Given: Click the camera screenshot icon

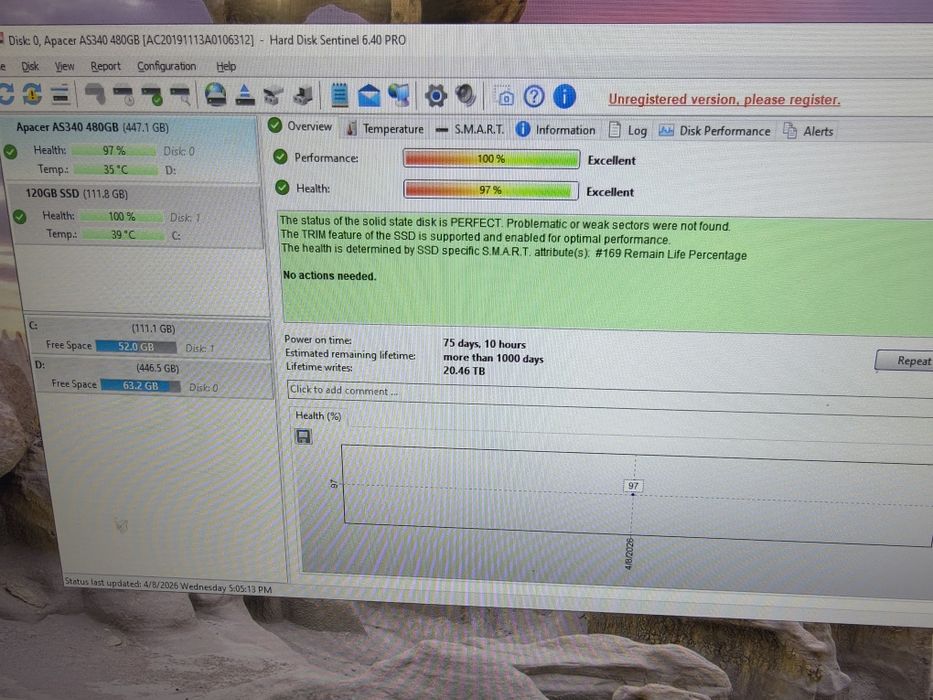Looking at the screenshot, I should click(x=505, y=96).
